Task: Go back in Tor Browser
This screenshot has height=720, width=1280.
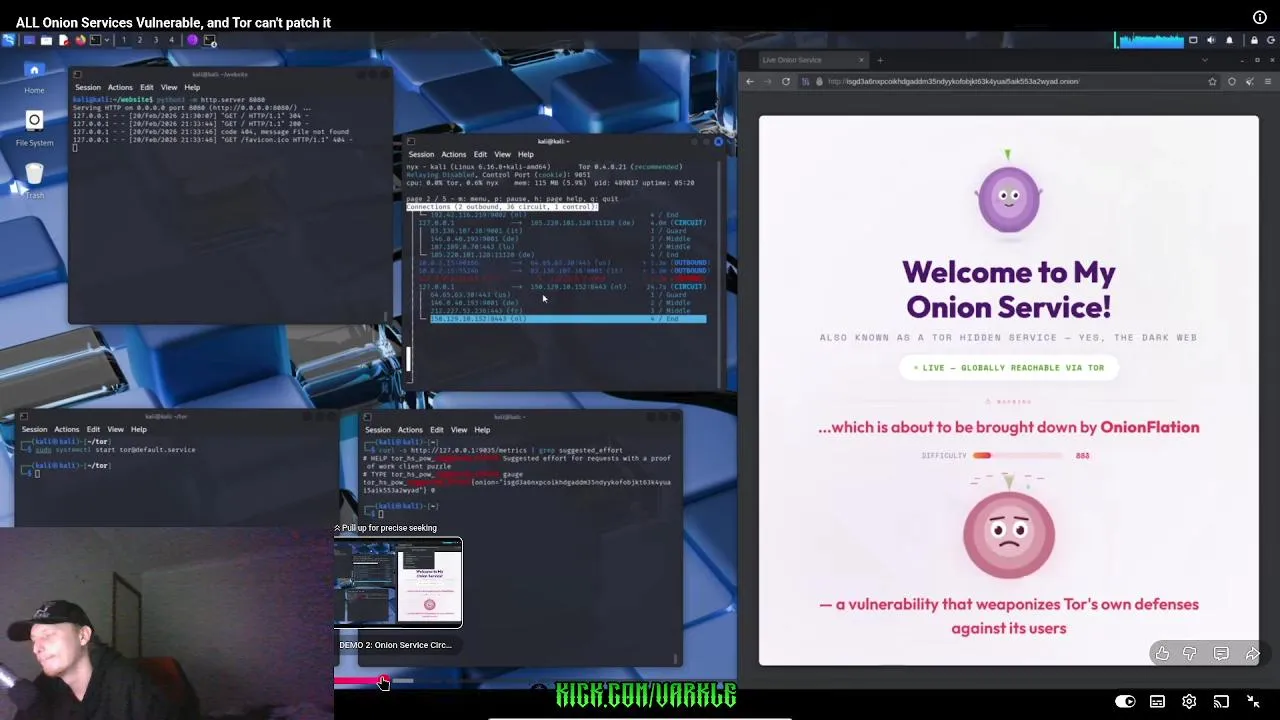Action: (x=750, y=81)
